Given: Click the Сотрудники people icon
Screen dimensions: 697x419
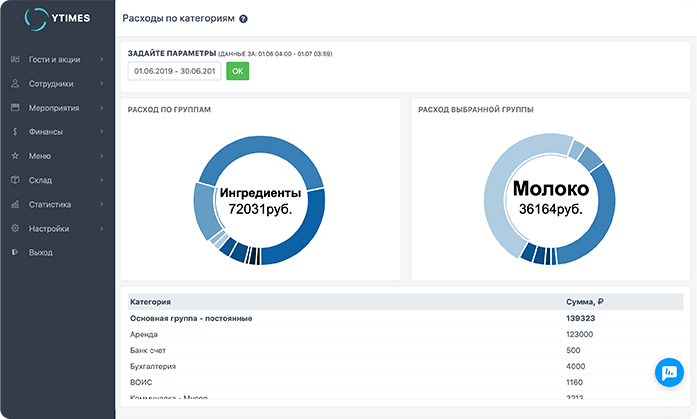Looking at the screenshot, I should pos(15,84).
